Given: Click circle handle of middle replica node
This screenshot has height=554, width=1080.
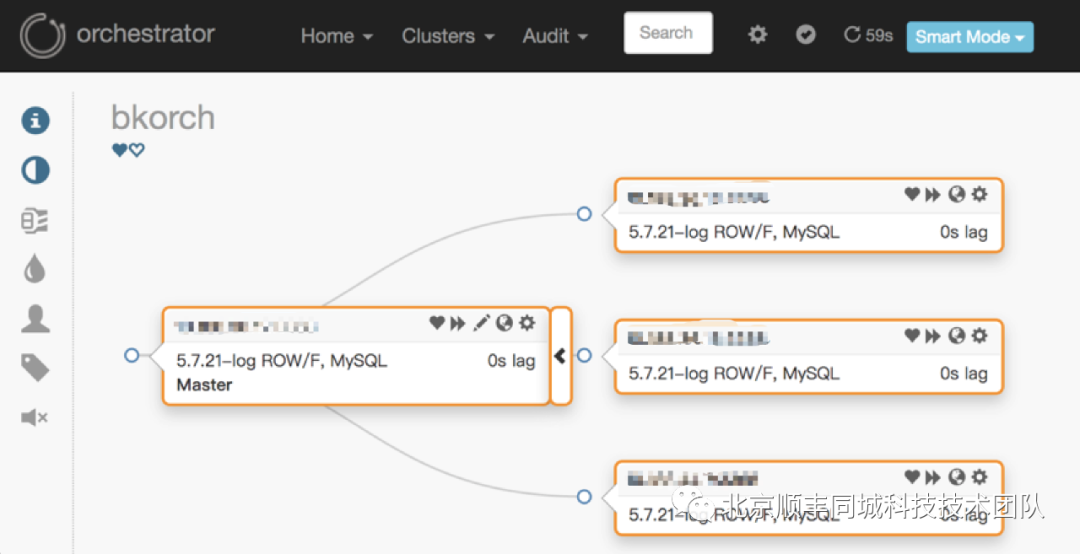Looking at the screenshot, I should coord(584,356).
